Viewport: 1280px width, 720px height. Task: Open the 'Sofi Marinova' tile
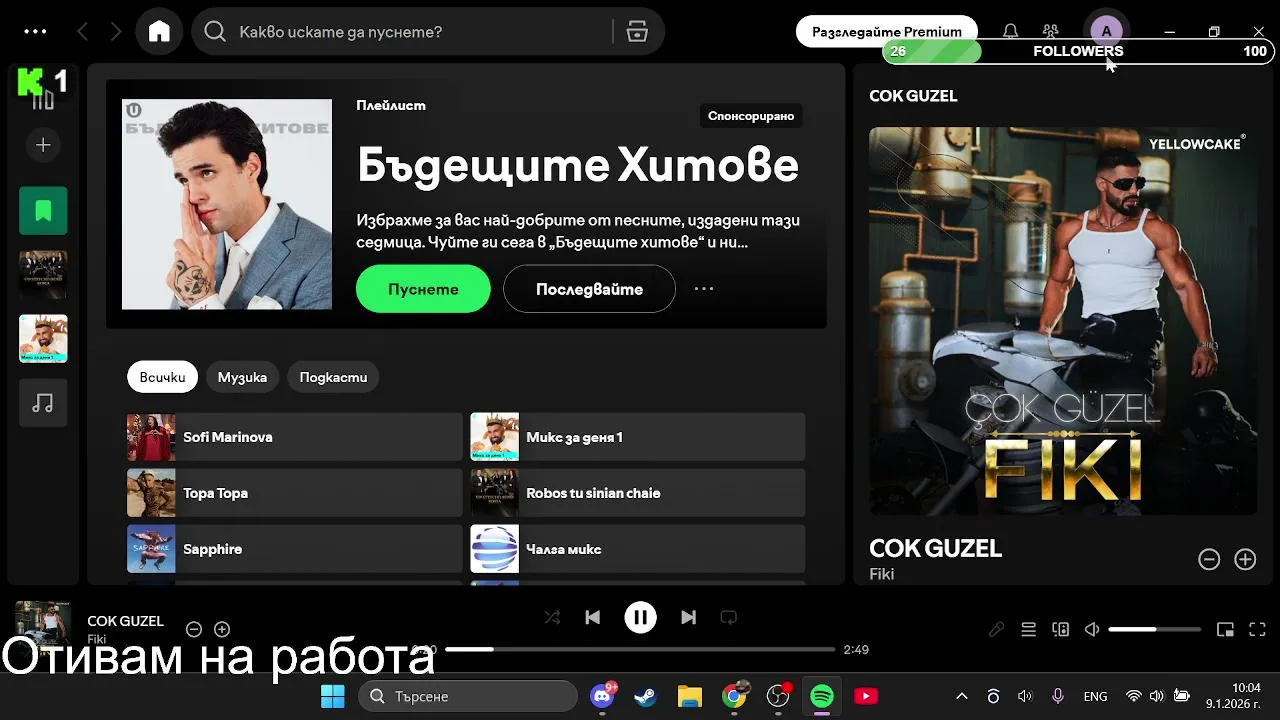click(294, 437)
